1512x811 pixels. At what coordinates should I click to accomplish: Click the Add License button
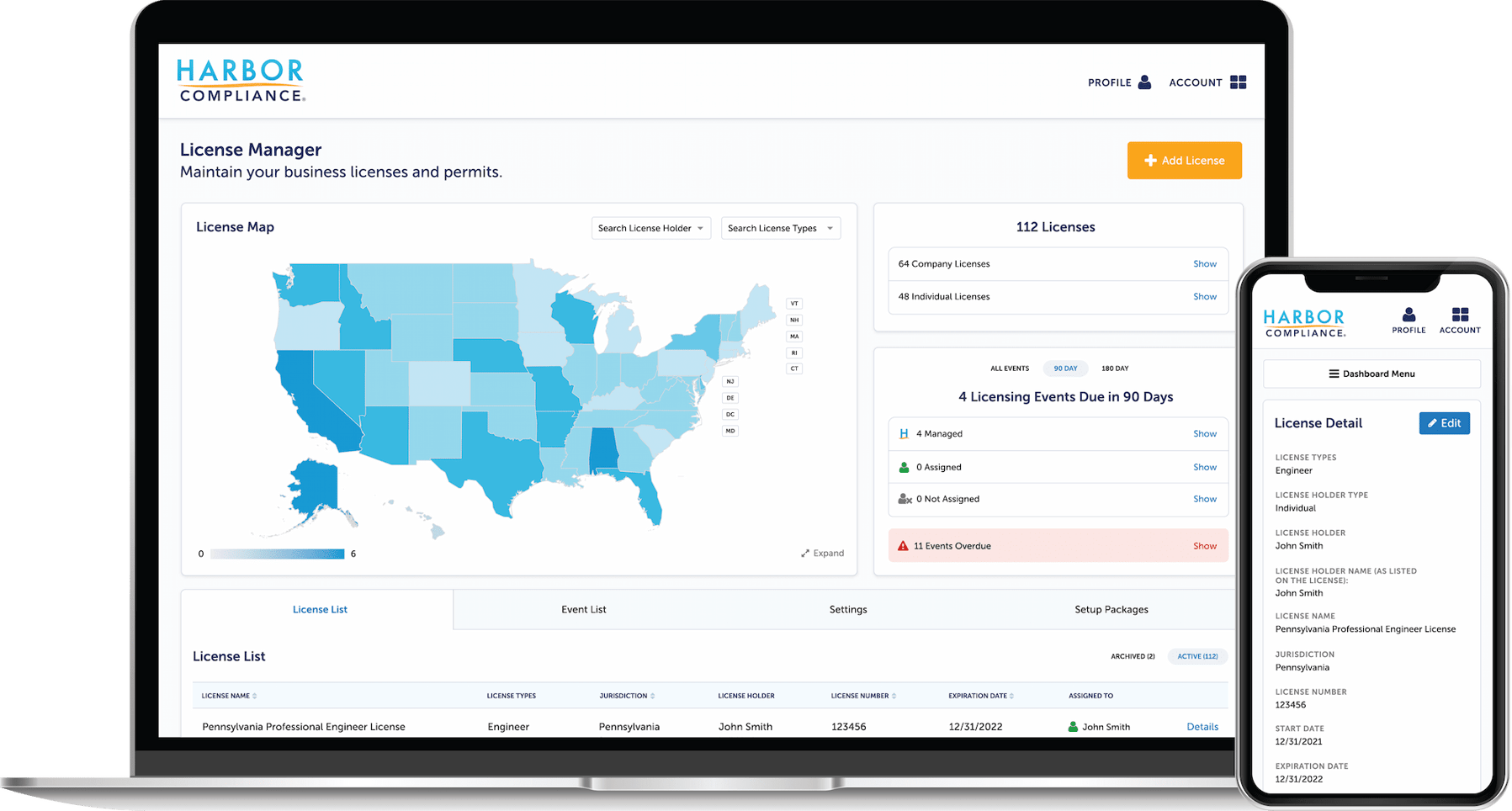1184,160
